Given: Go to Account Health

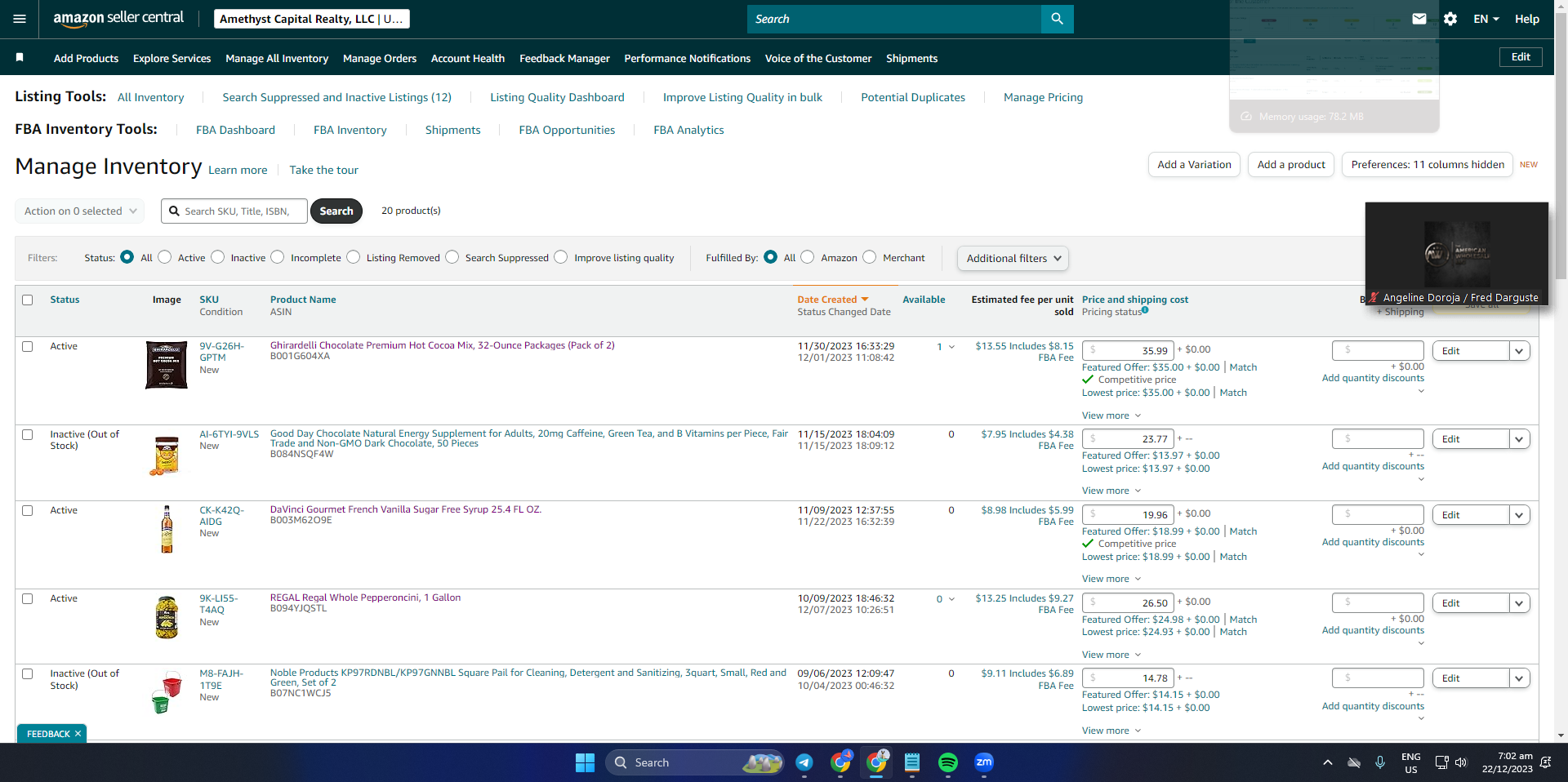Looking at the screenshot, I should point(468,58).
